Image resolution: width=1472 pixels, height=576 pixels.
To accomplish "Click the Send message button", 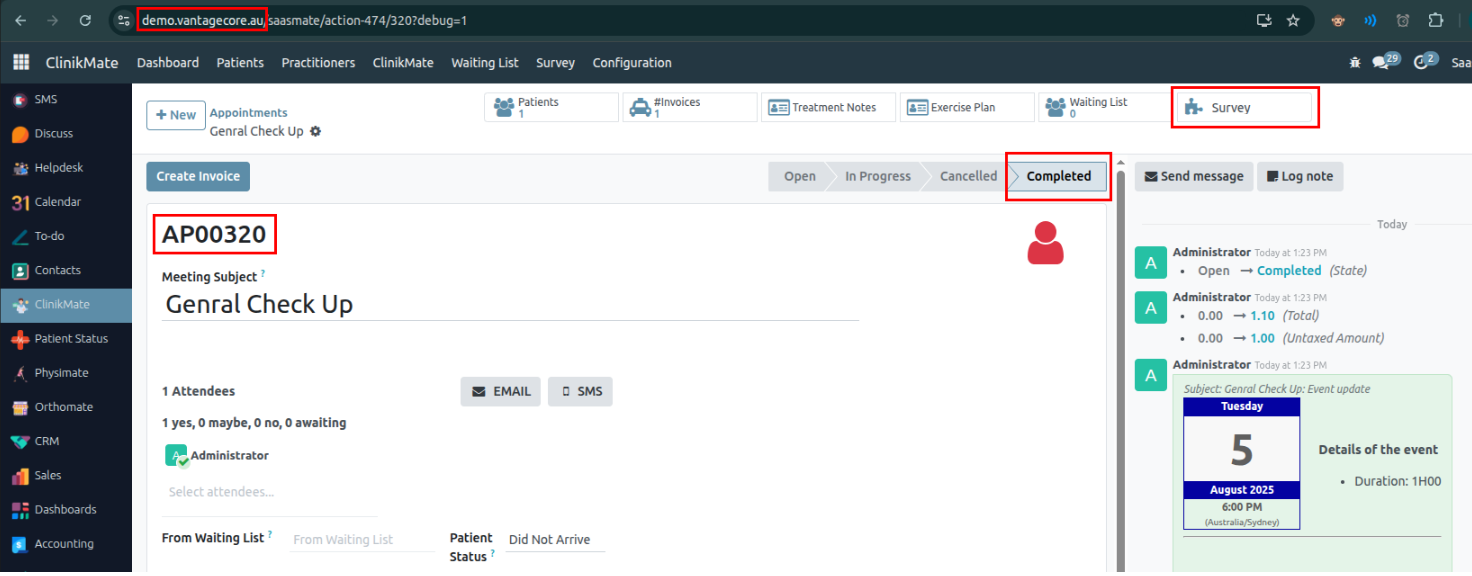I will tap(1193, 176).
